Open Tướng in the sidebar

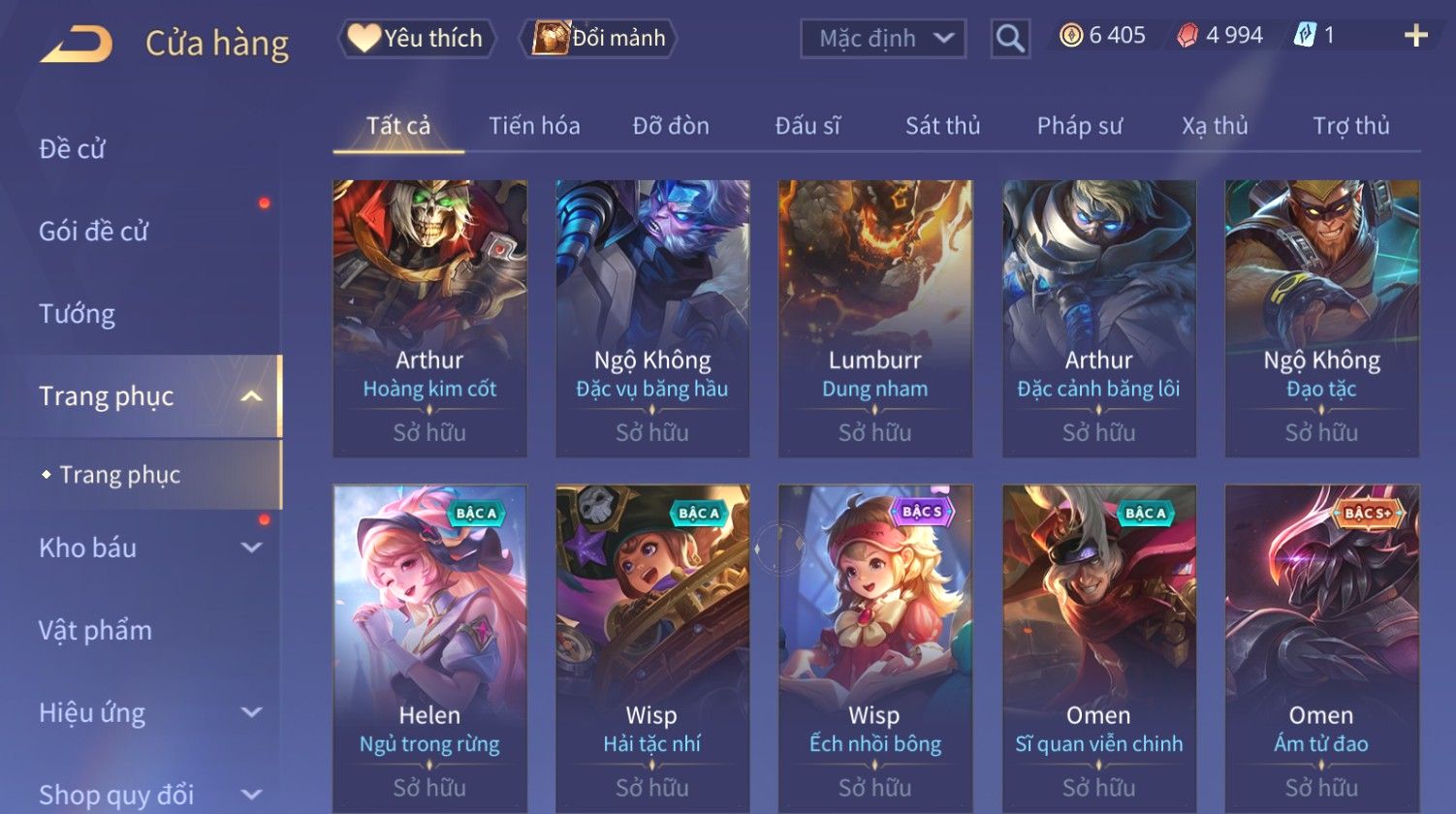coord(78,314)
